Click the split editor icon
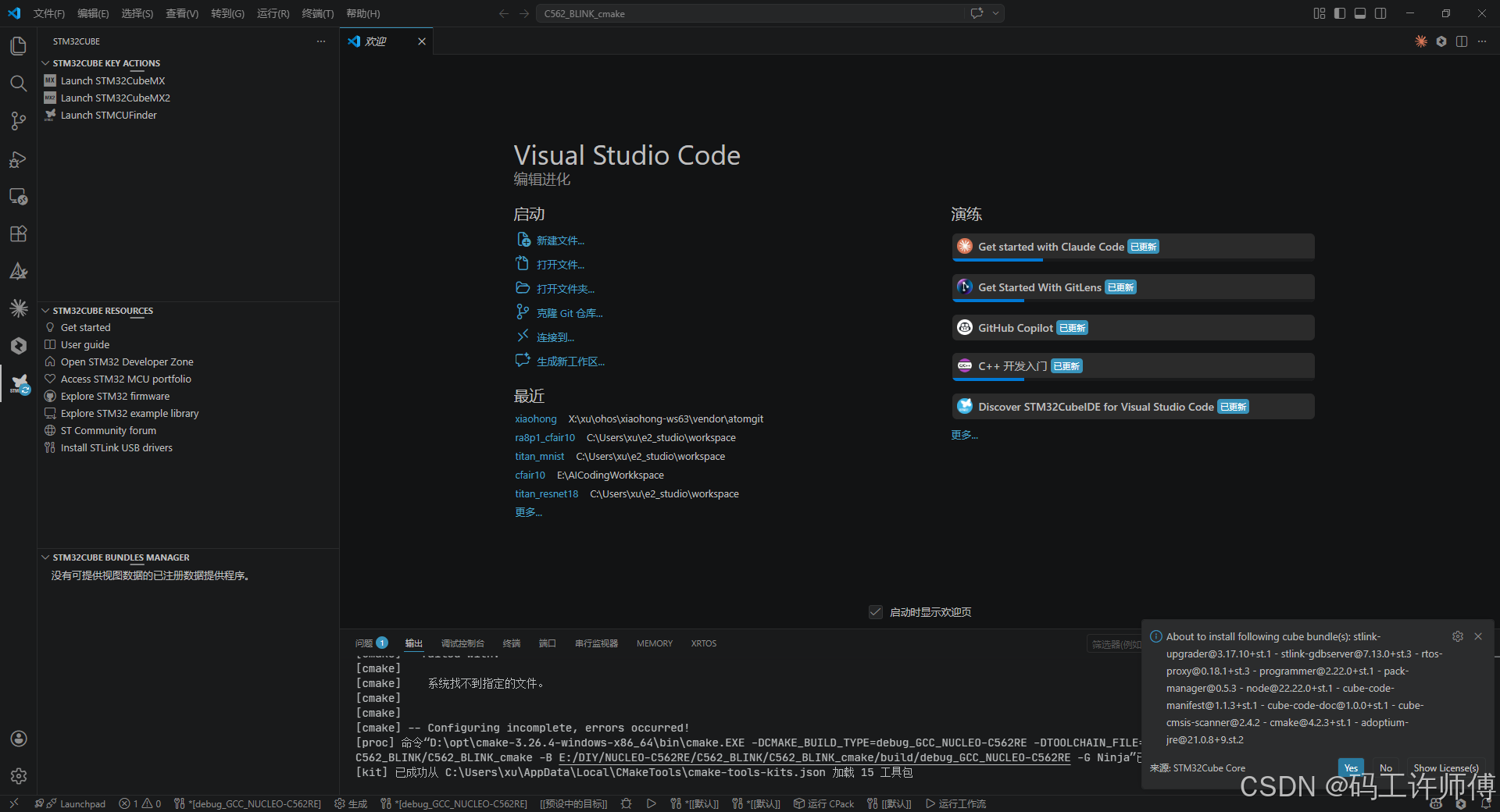This screenshot has height=812, width=1500. 1462,41
